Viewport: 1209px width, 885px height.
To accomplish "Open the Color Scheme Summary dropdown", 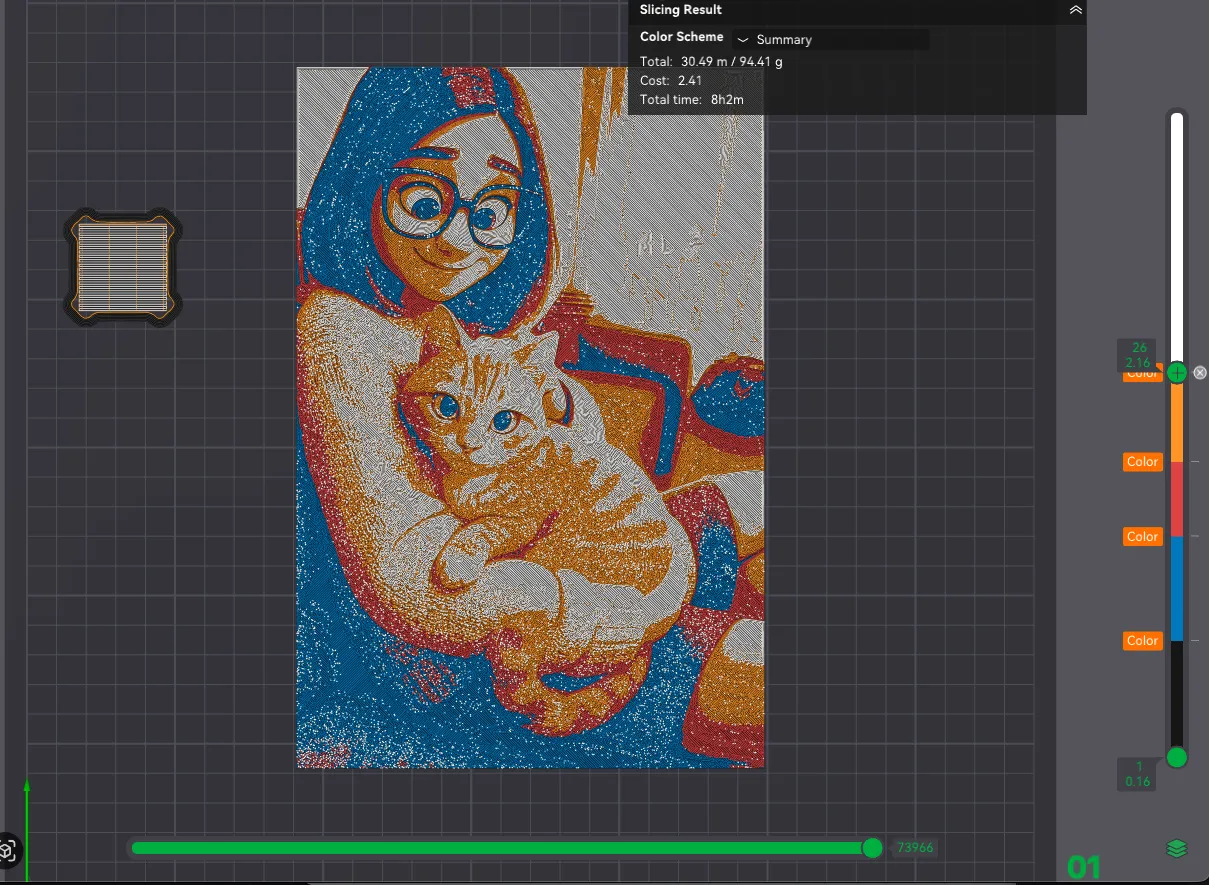I will pos(831,40).
